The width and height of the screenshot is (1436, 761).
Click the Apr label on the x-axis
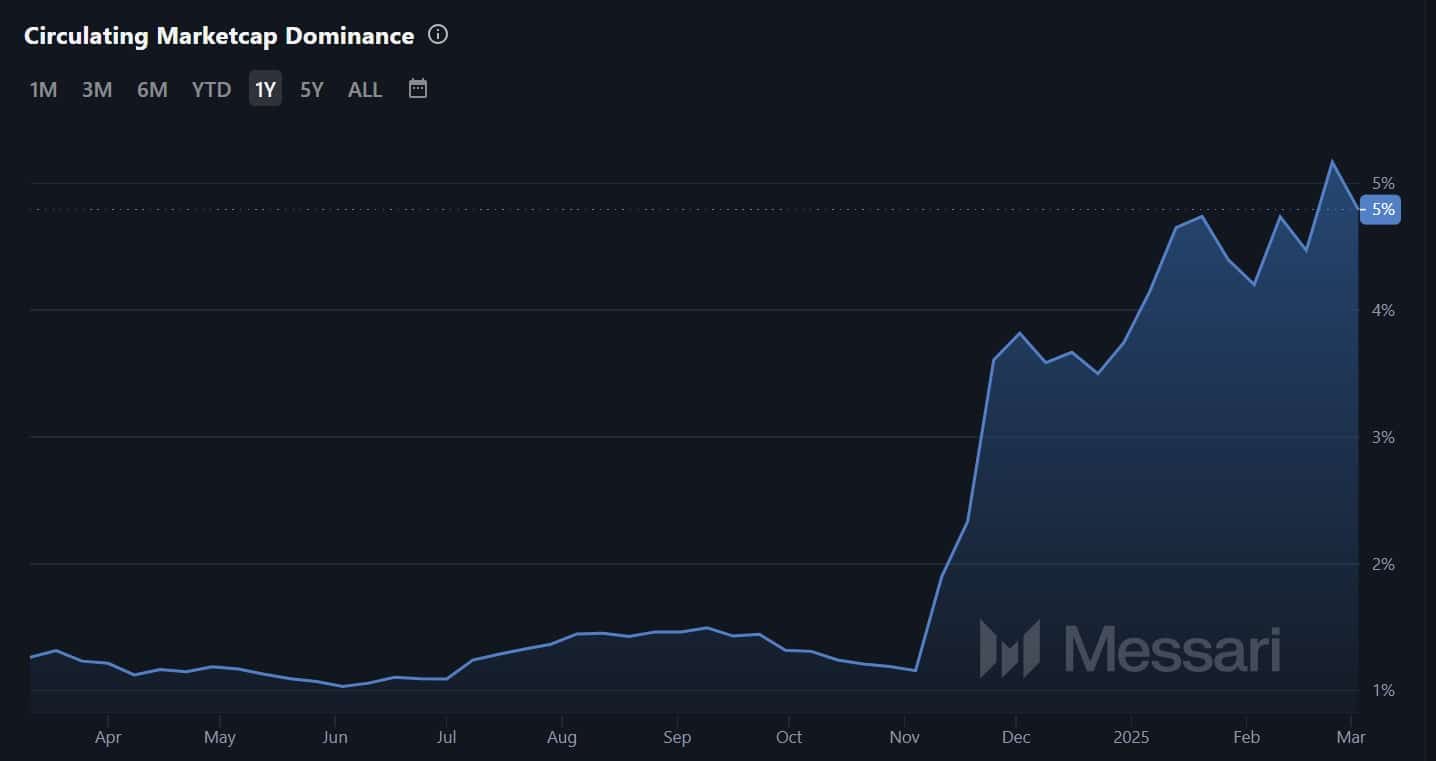coord(108,738)
